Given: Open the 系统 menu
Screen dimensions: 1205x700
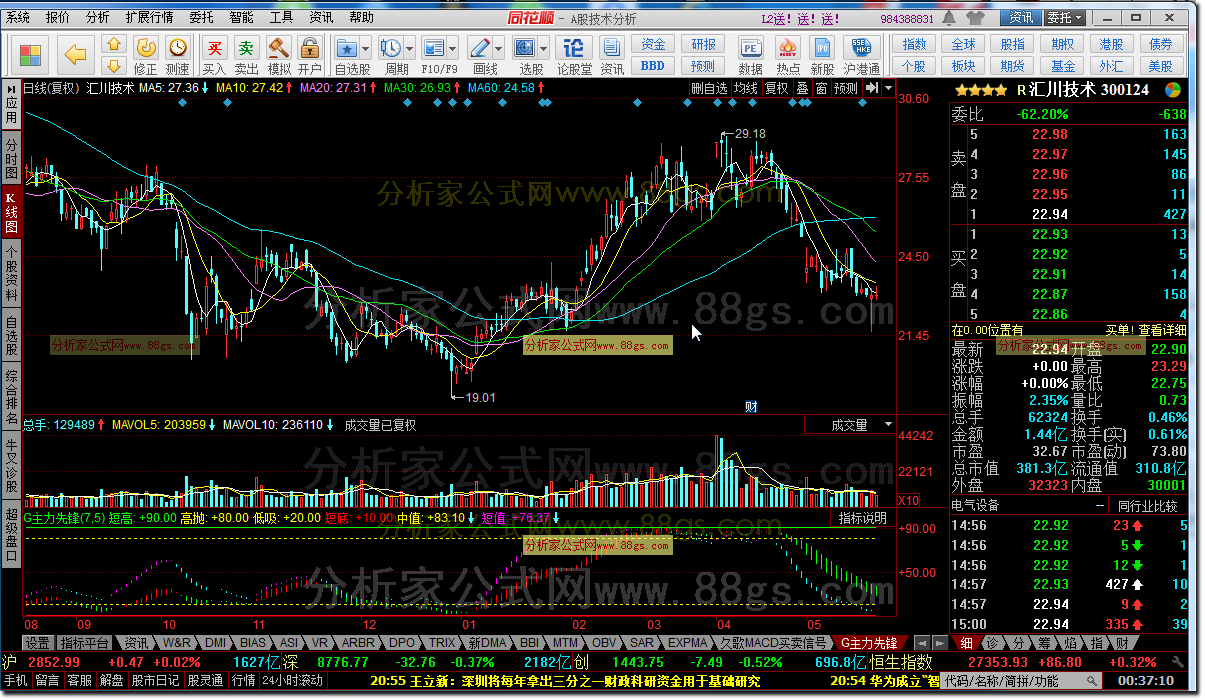Looking at the screenshot, I should [x=18, y=17].
